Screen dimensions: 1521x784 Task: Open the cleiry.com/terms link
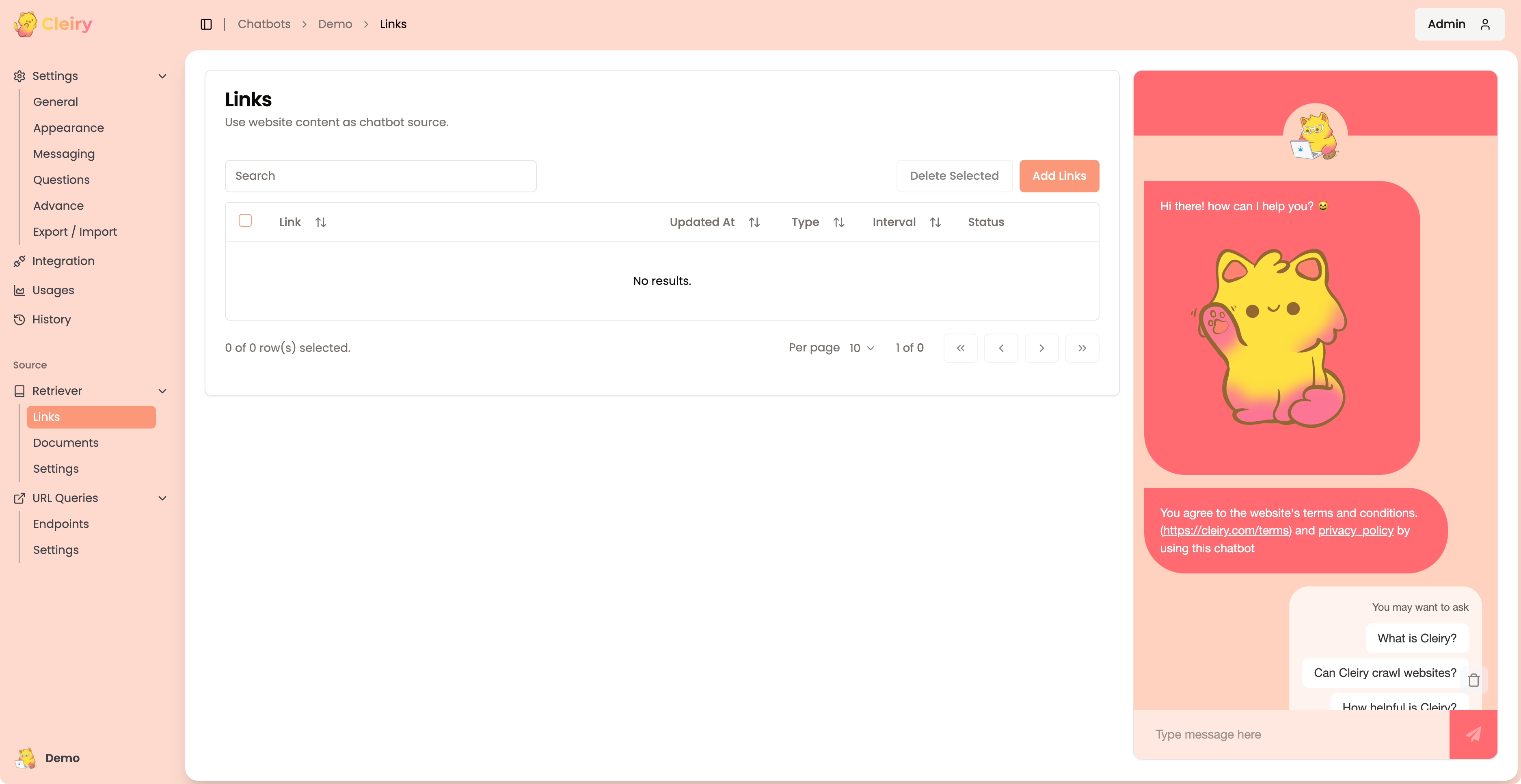1226,530
